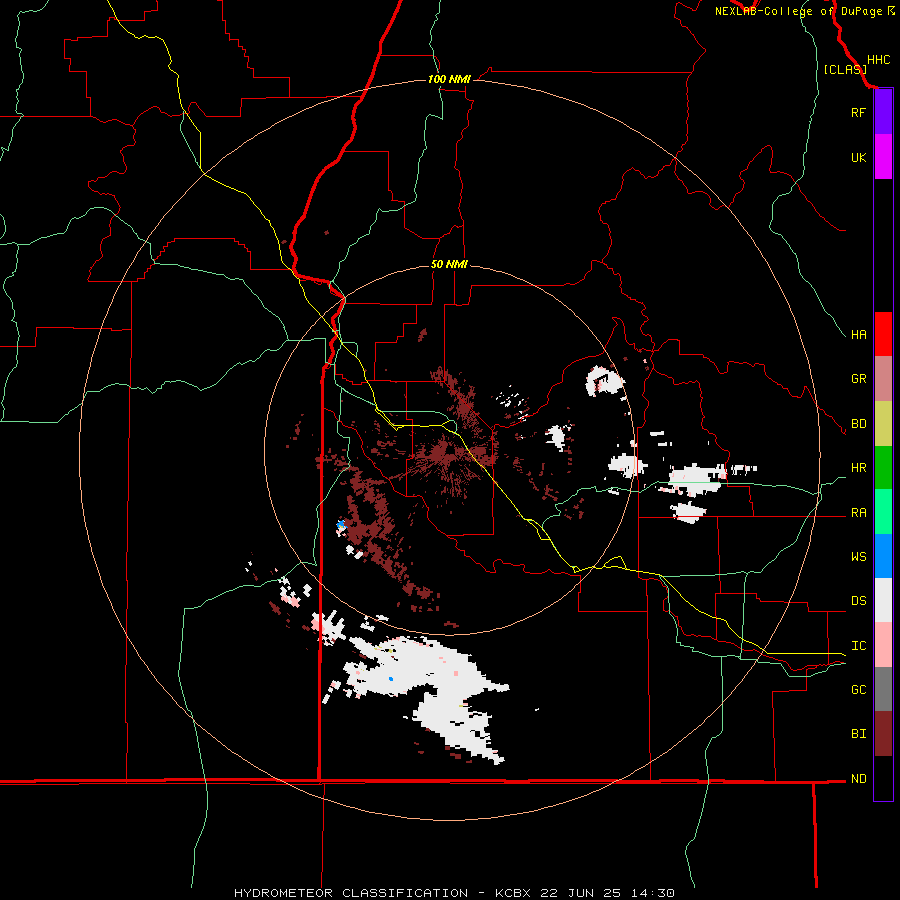Click the 'GC' legend label text

858,690
